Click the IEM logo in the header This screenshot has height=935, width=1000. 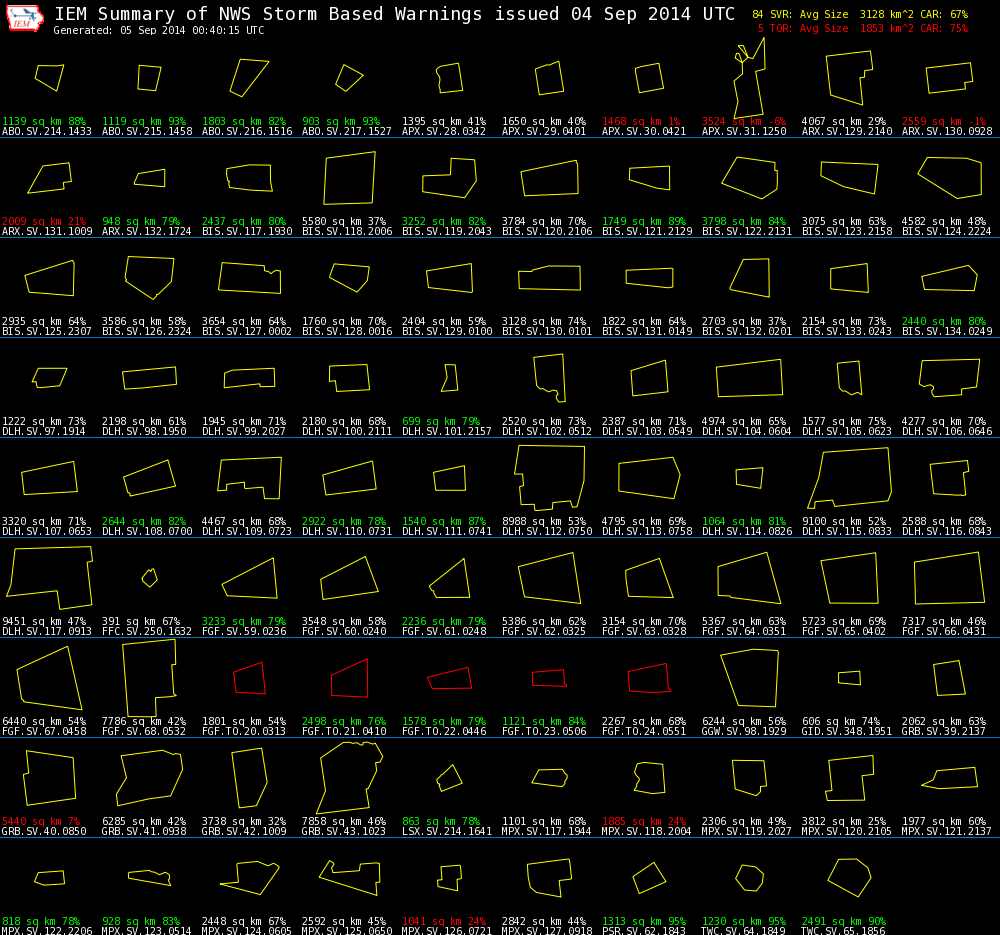pos(25,18)
